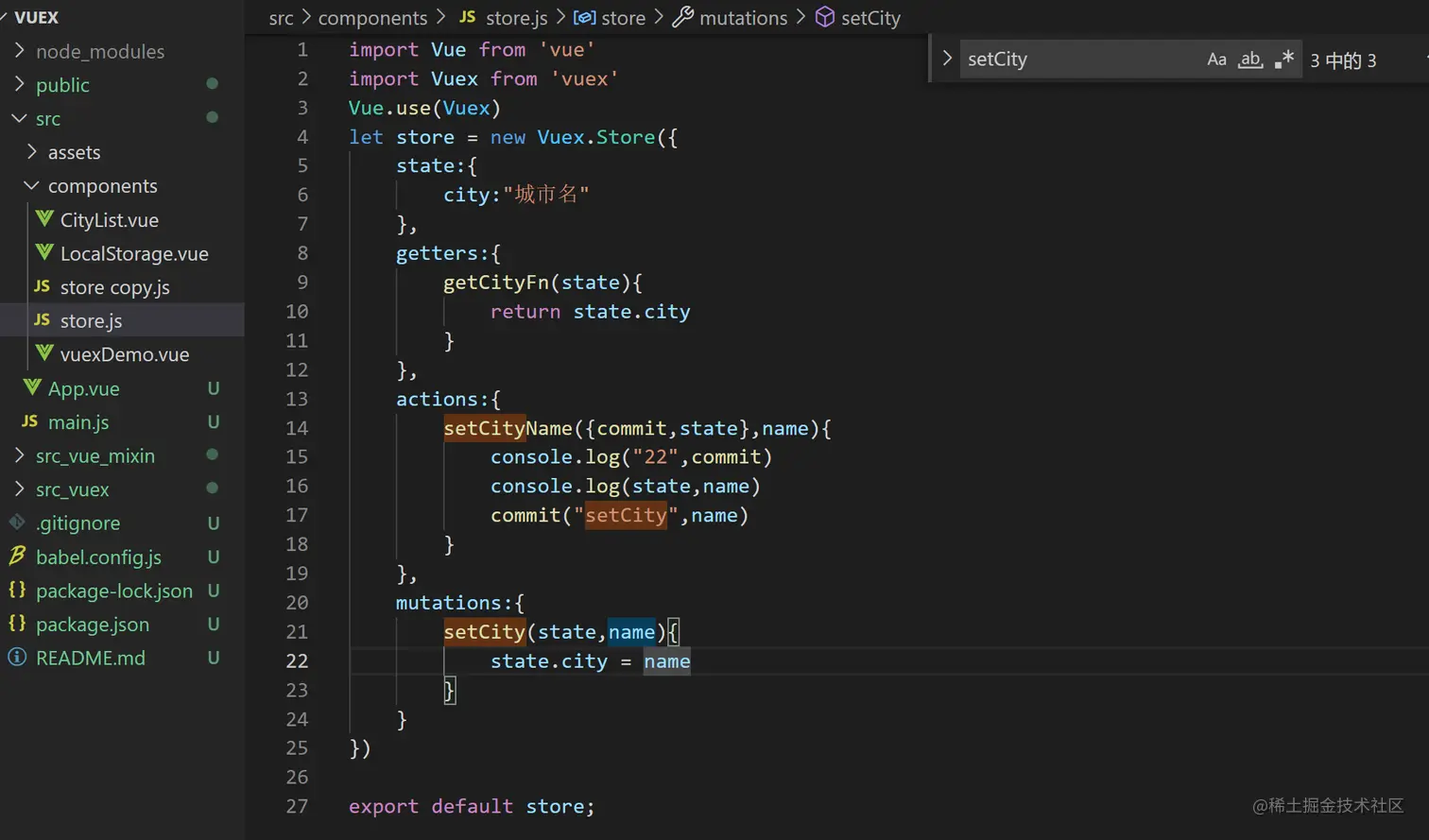This screenshot has height=840, width=1429.
Task: Click the U badge on the main.js row
Action: tap(214, 422)
